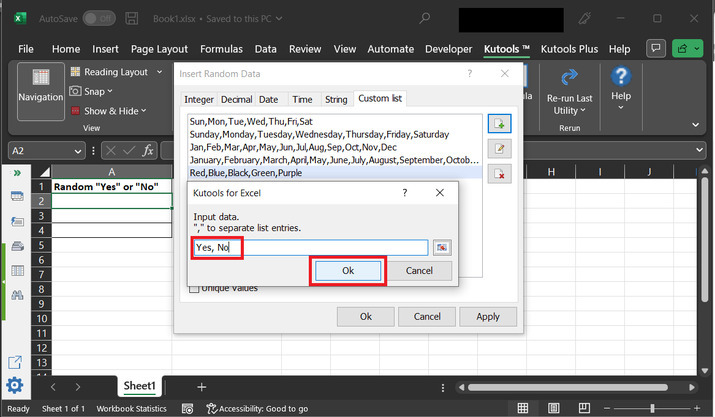Viewport: 715px width, 417px height.
Task: Click the range selector icon beside input
Action: [x=441, y=248]
